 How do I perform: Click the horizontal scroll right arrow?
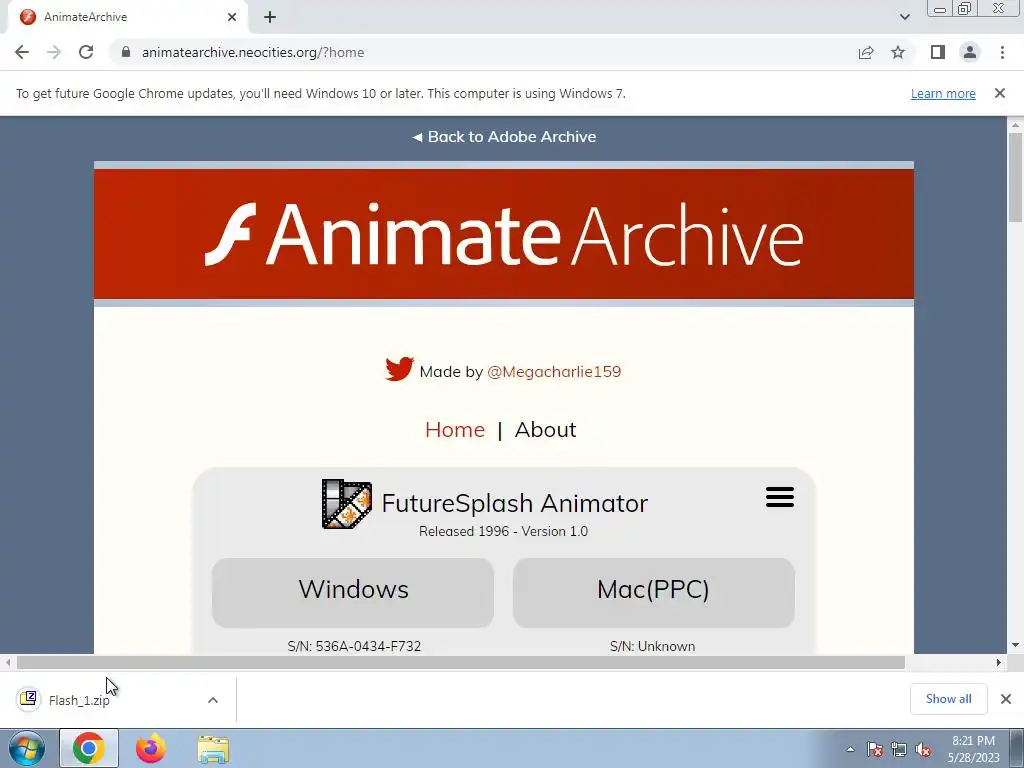click(998, 663)
